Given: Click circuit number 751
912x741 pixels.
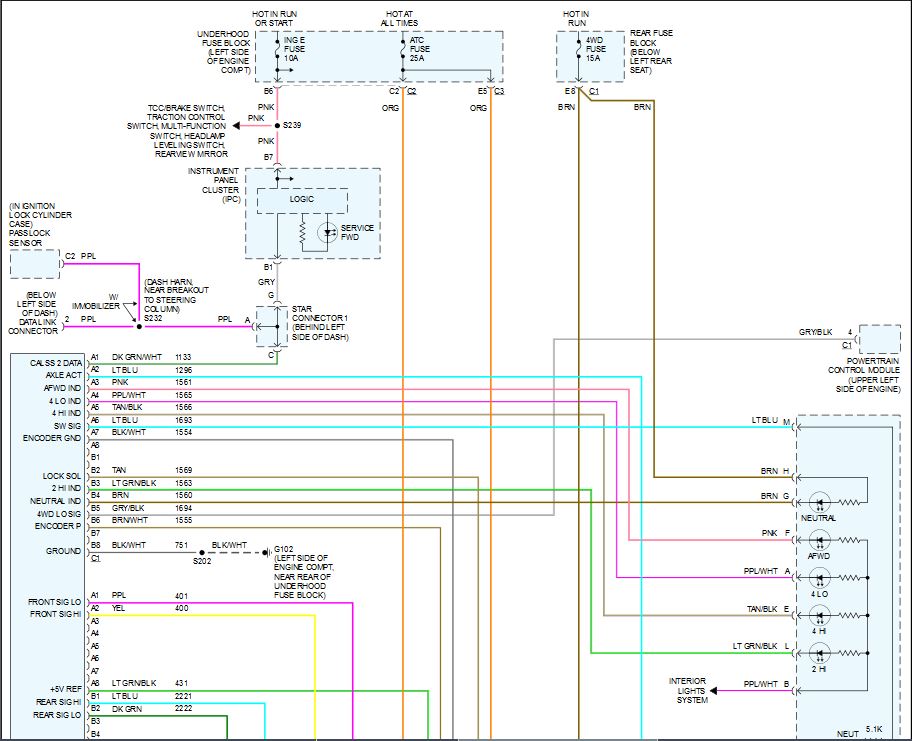Looking at the screenshot, I should click(181, 545).
